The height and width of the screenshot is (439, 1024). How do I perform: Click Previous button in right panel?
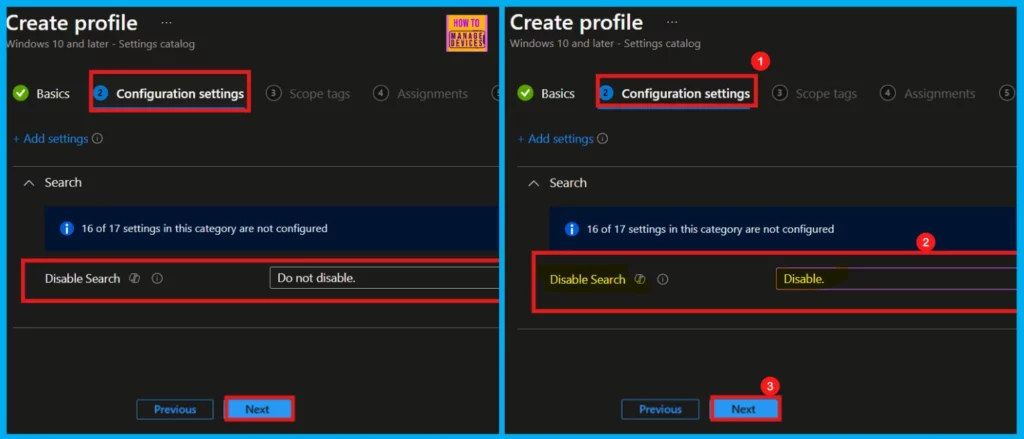point(660,410)
